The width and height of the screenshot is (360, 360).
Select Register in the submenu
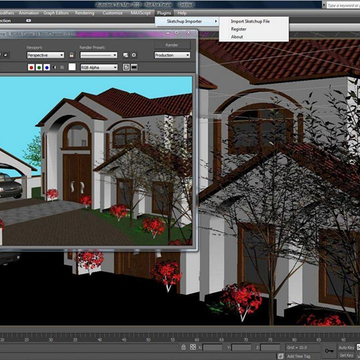pos(238,29)
